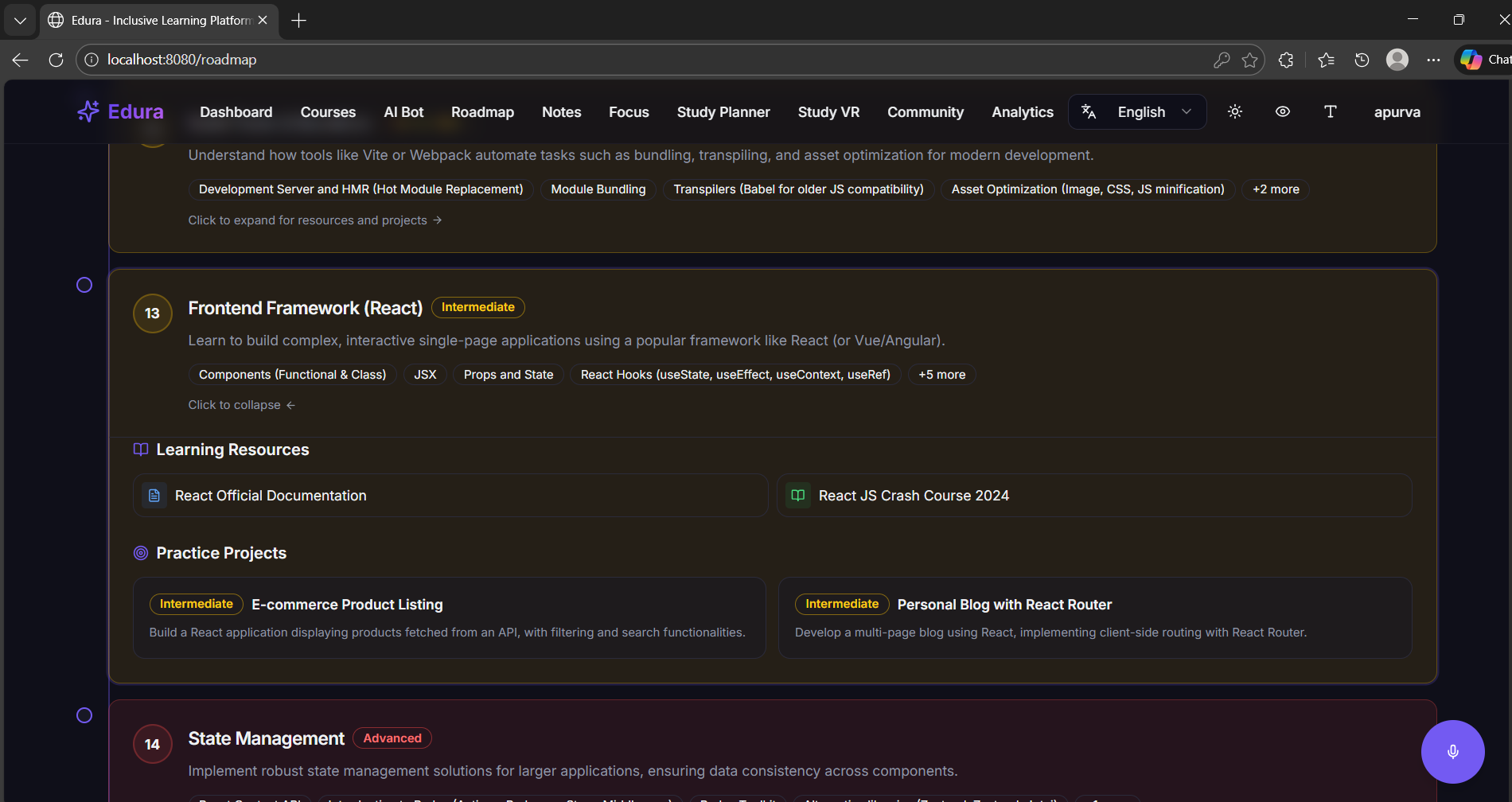Image resolution: width=1512 pixels, height=802 pixels.
Task: Open the favorites list icon
Action: click(x=1326, y=60)
